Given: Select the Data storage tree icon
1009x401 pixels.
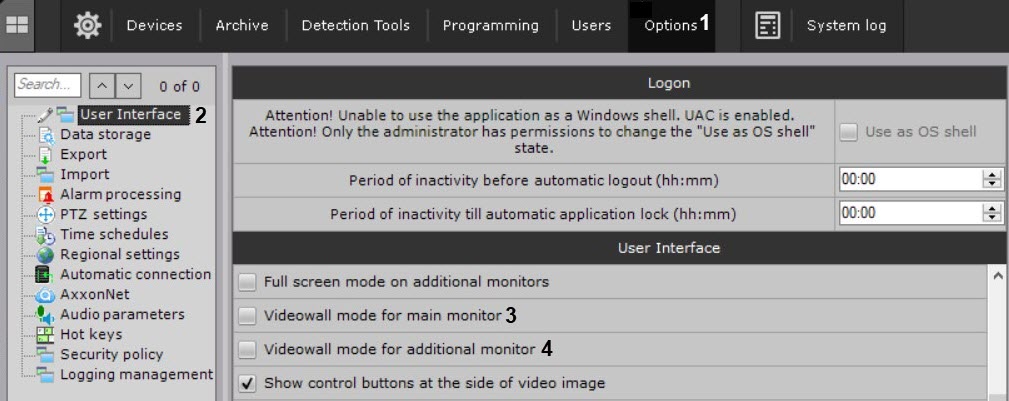Looking at the screenshot, I should pyautogui.click(x=45, y=135).
